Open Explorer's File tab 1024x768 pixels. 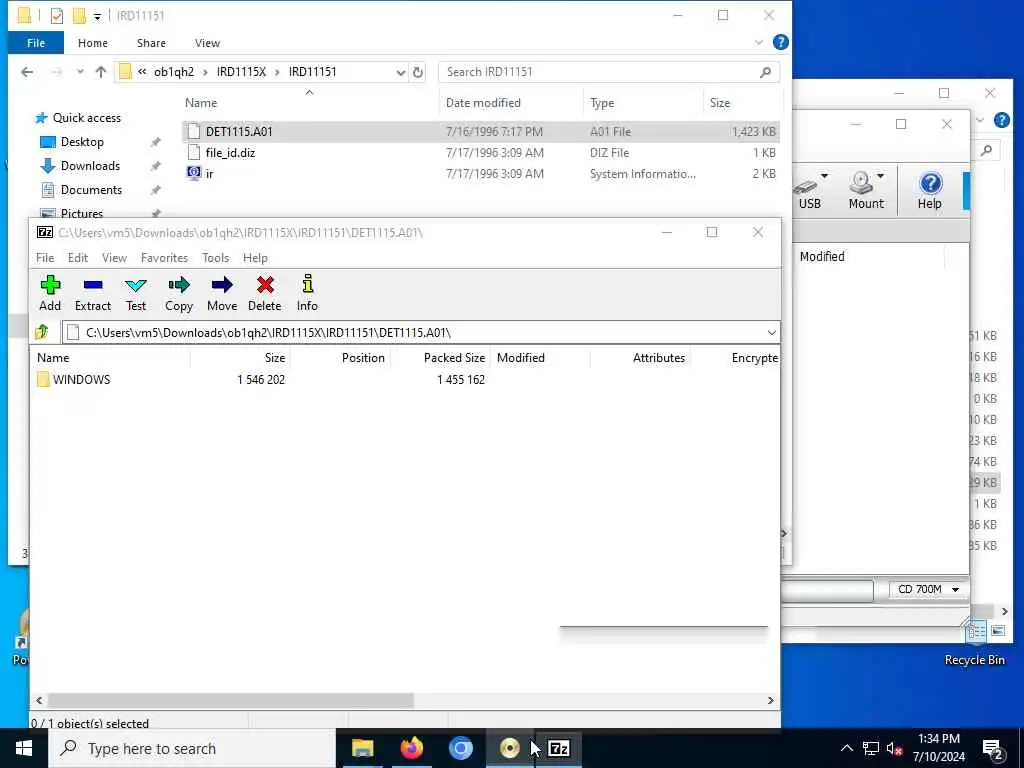[36, 42]
